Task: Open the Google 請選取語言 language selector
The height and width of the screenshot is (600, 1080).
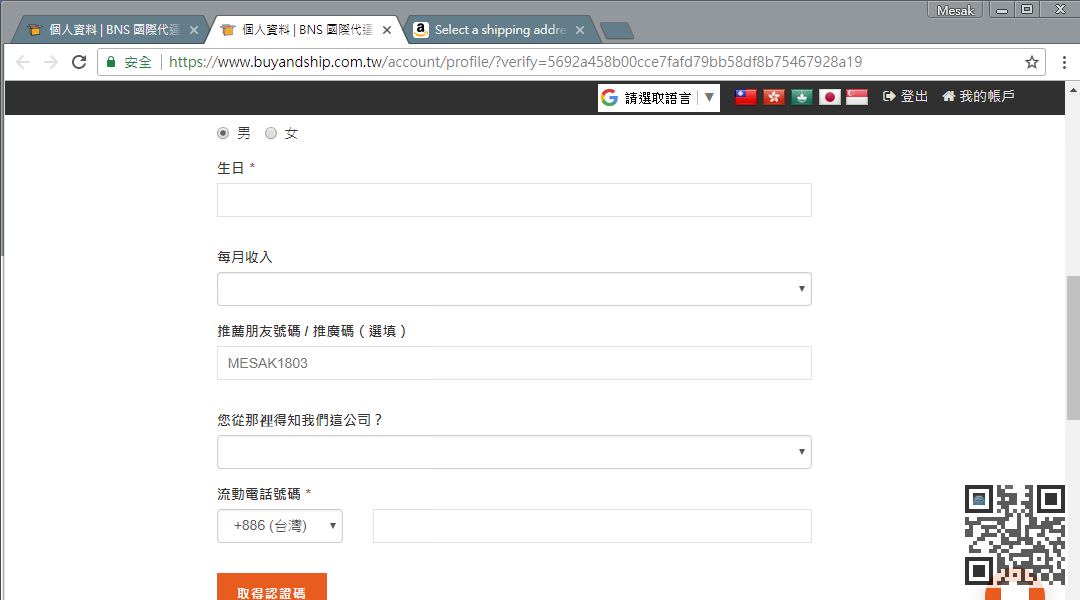Action: [x=659, y=97]
